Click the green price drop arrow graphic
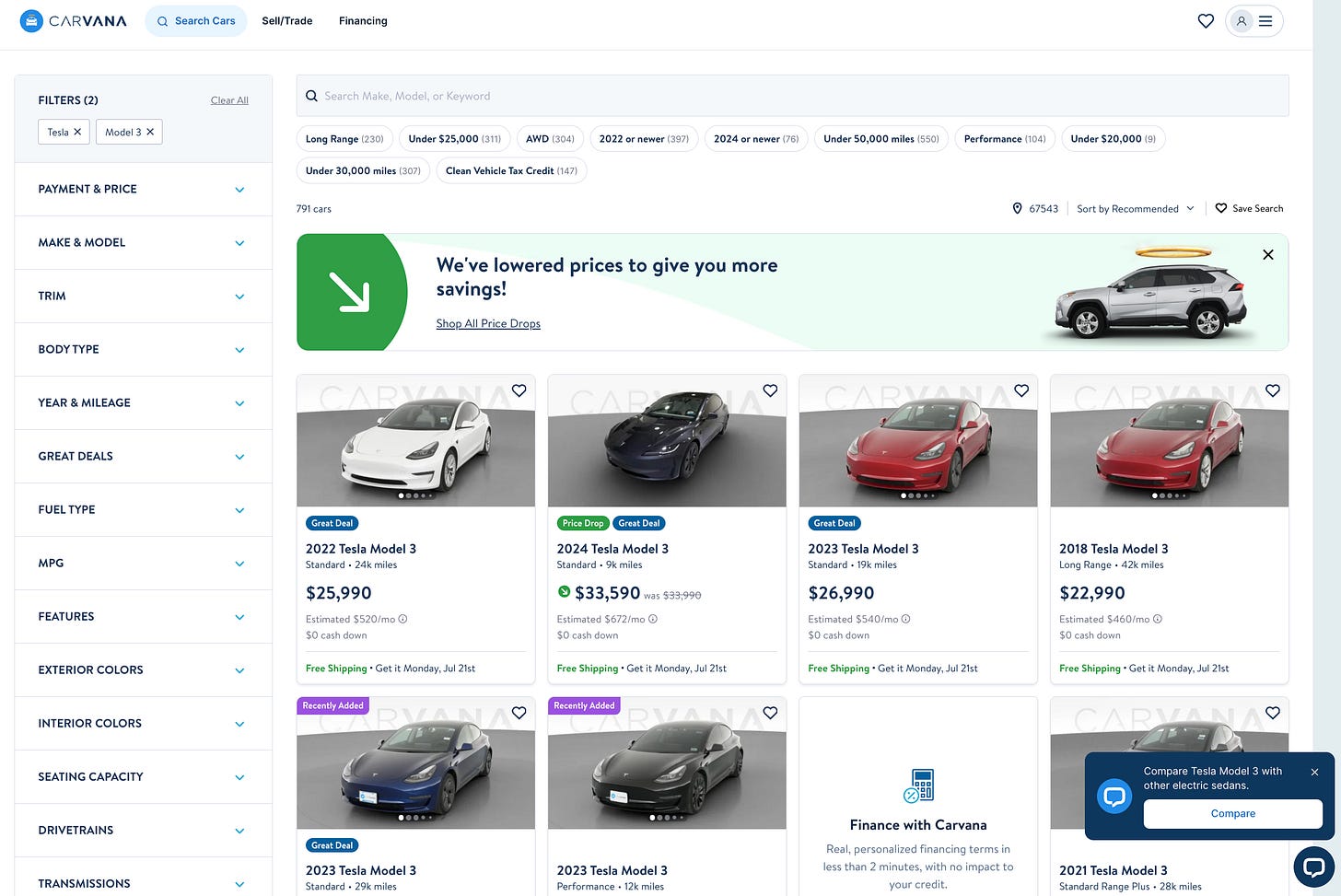Image resolution: width=1341 pixels, height=896 pixels. (350, 292)
